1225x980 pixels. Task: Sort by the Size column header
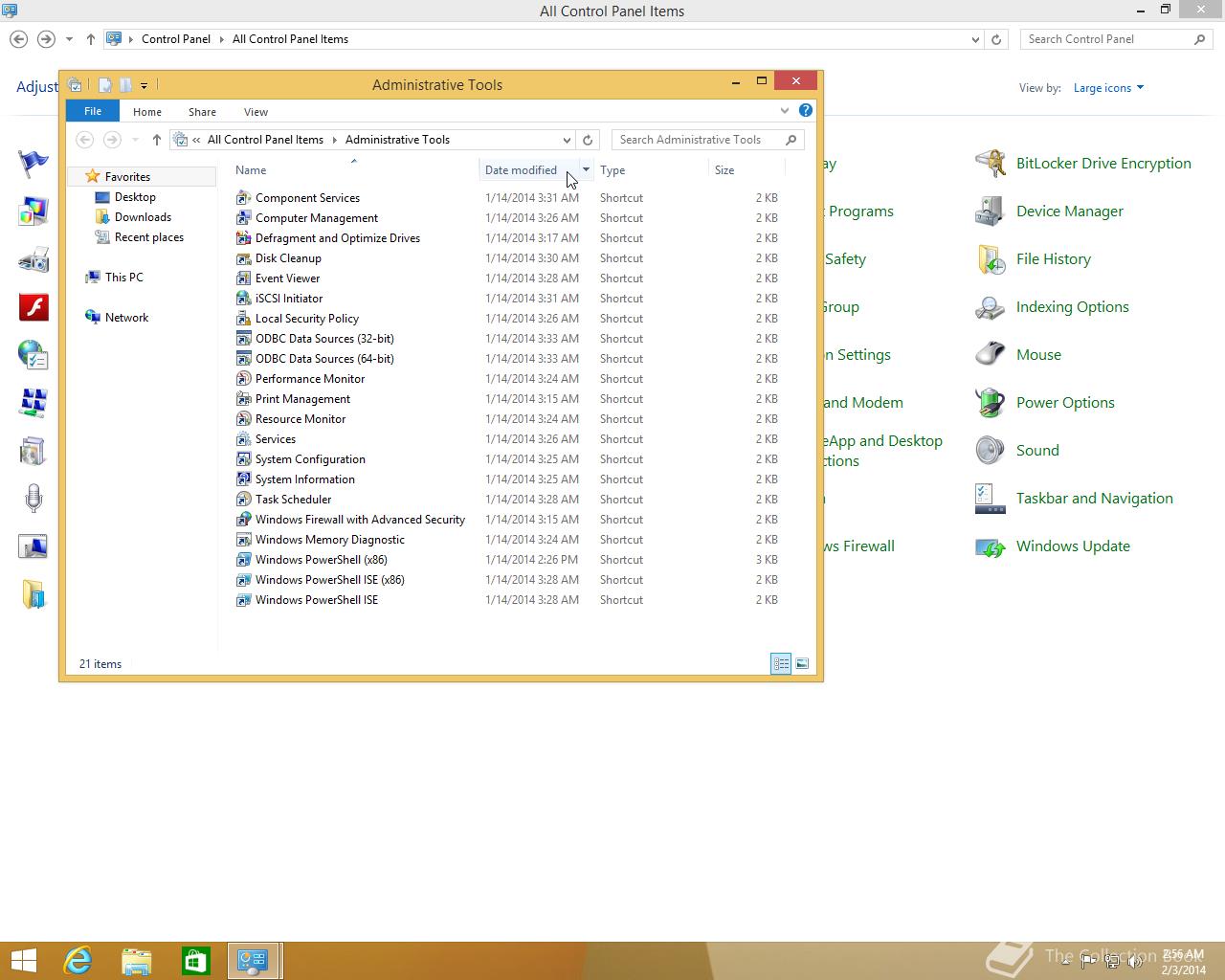746,170
